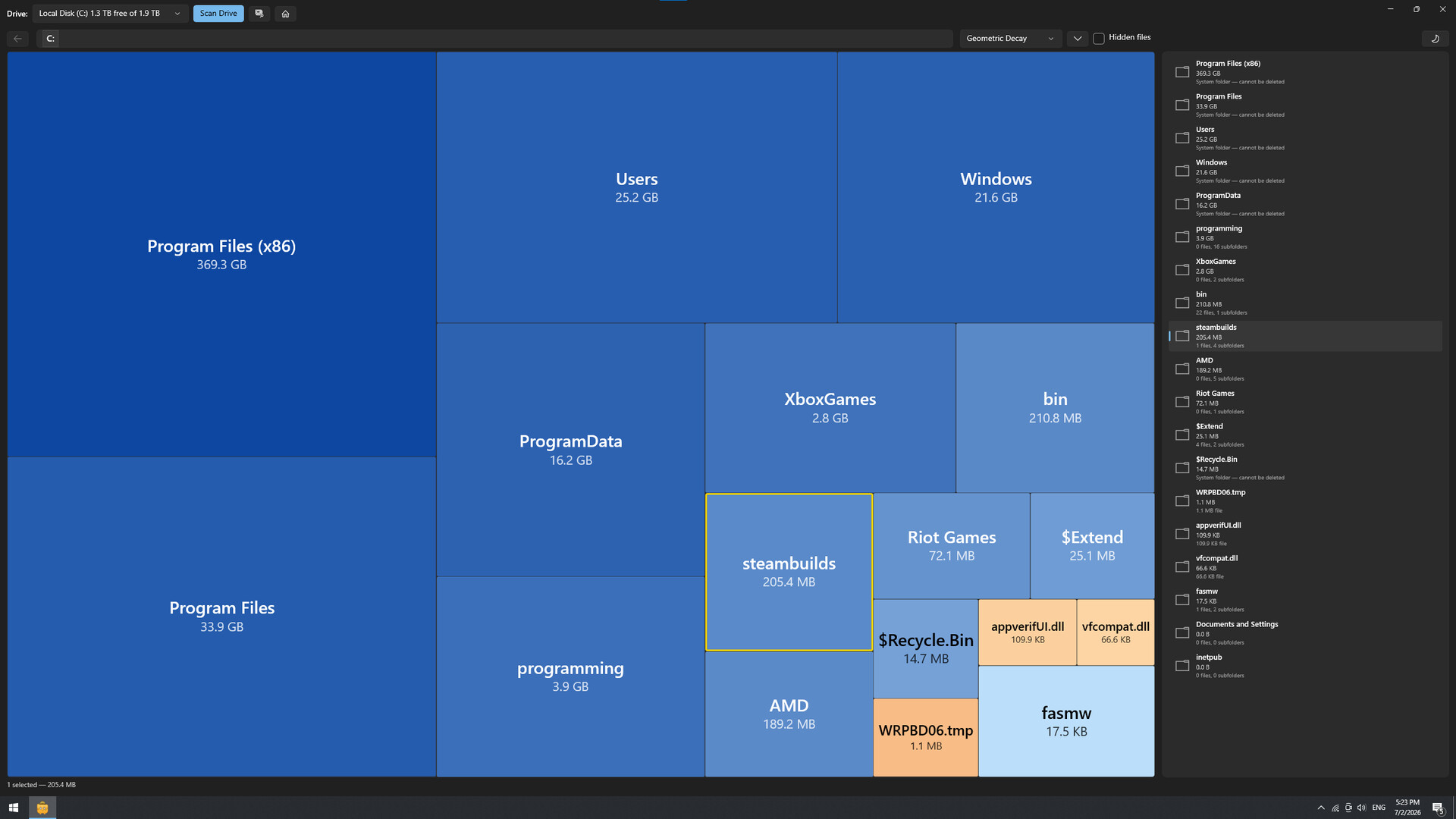The width and height of the screenshot is (1456, 819).
Task: Select the Users 25.2 GB treemap tile
Action: tap(637, 187)
